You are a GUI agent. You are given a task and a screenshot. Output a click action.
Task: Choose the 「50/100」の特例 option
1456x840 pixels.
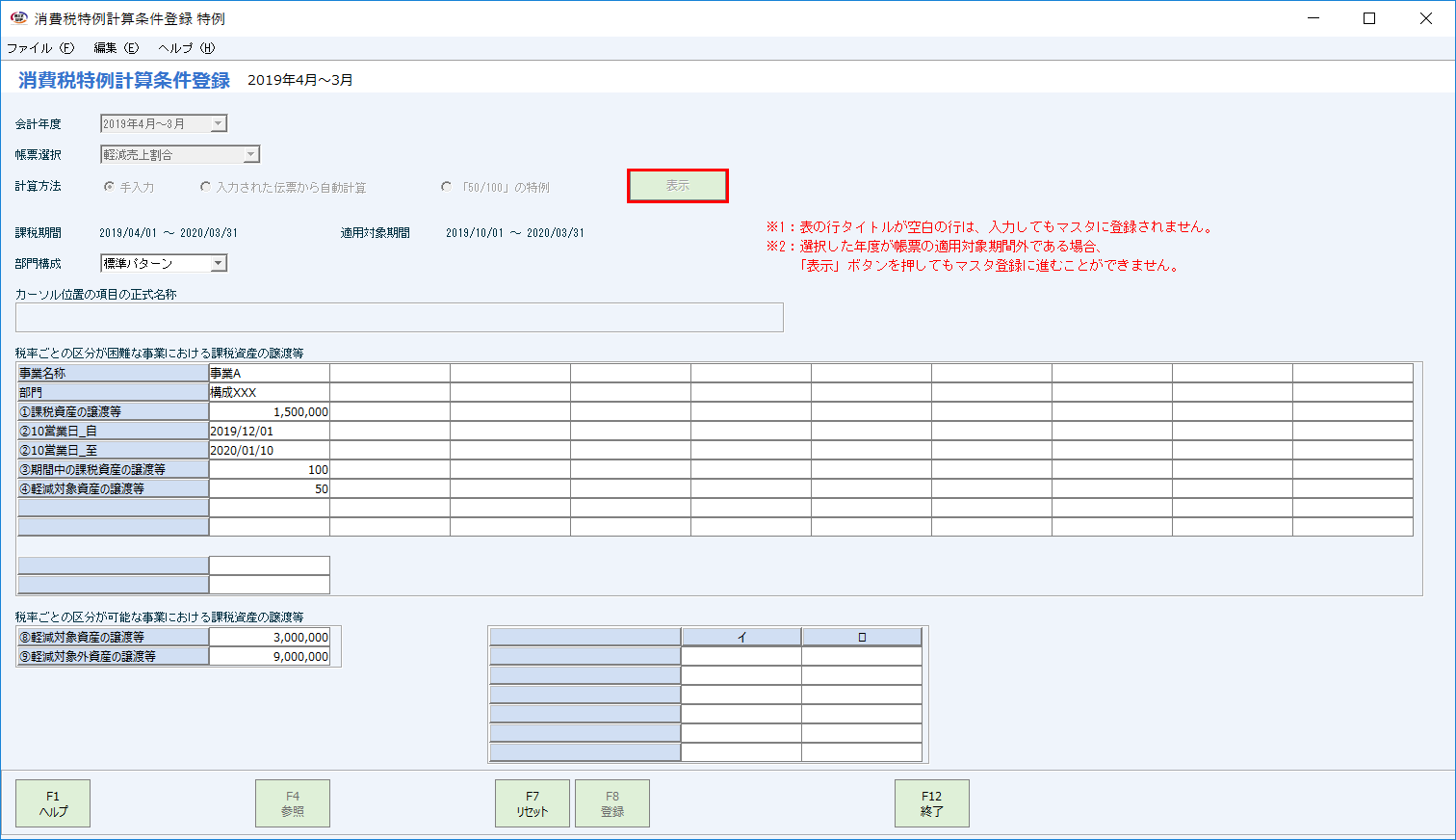446,188
